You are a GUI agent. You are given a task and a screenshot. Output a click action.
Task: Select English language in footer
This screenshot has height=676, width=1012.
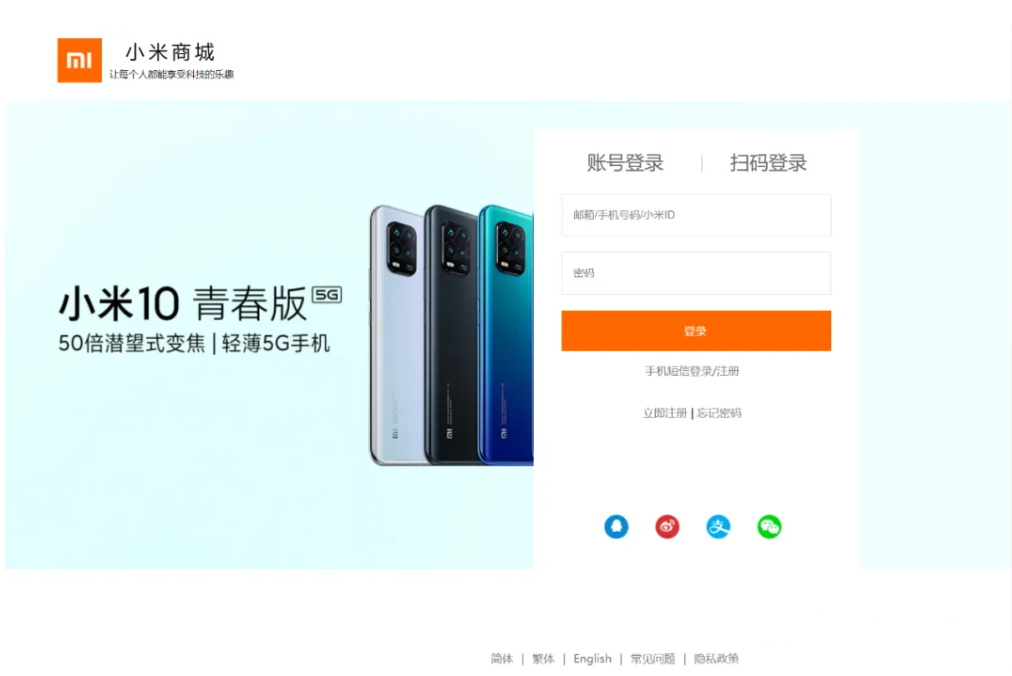592,659
